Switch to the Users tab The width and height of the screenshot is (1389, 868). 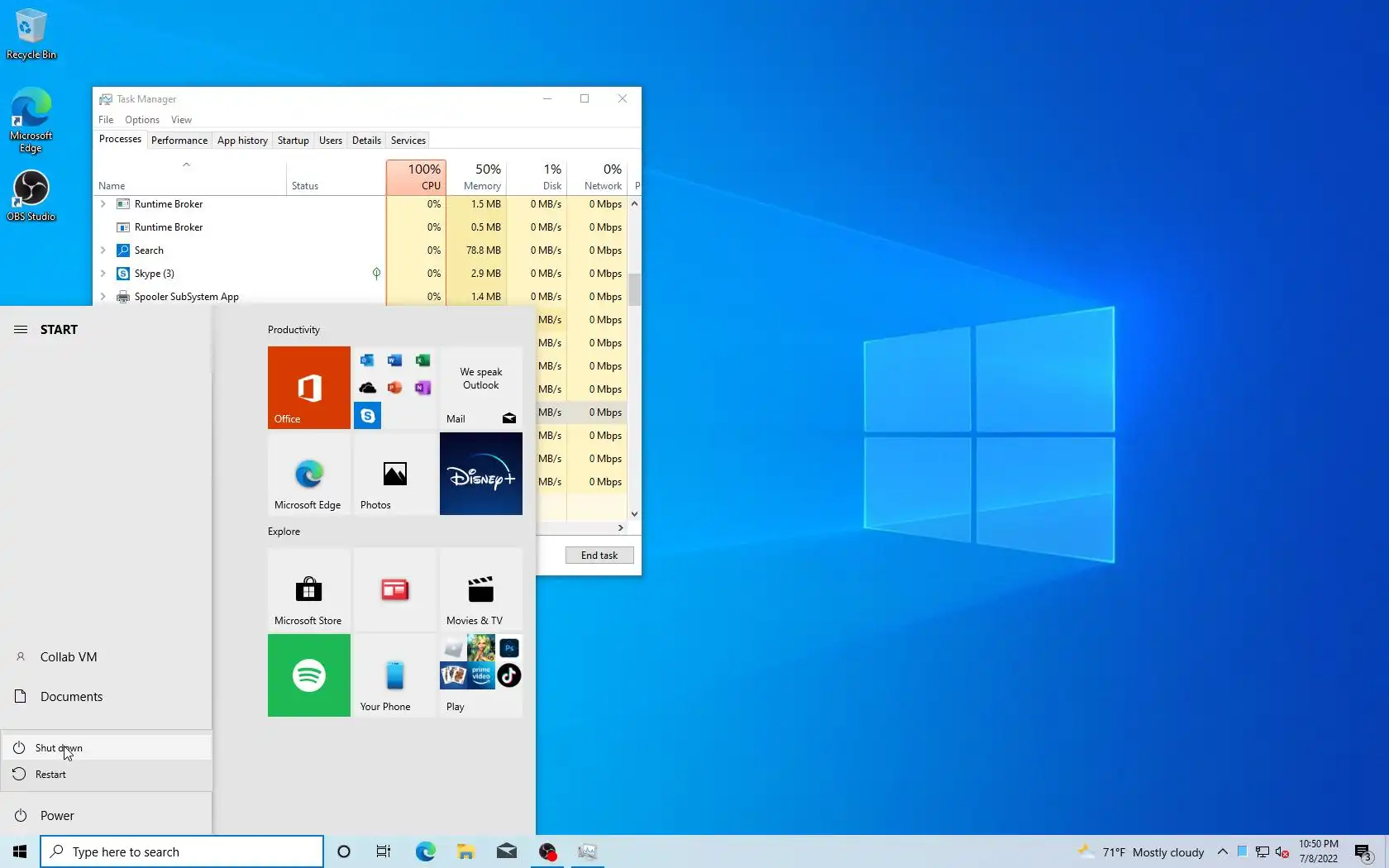pyautogui.click(x=331, y=141)
